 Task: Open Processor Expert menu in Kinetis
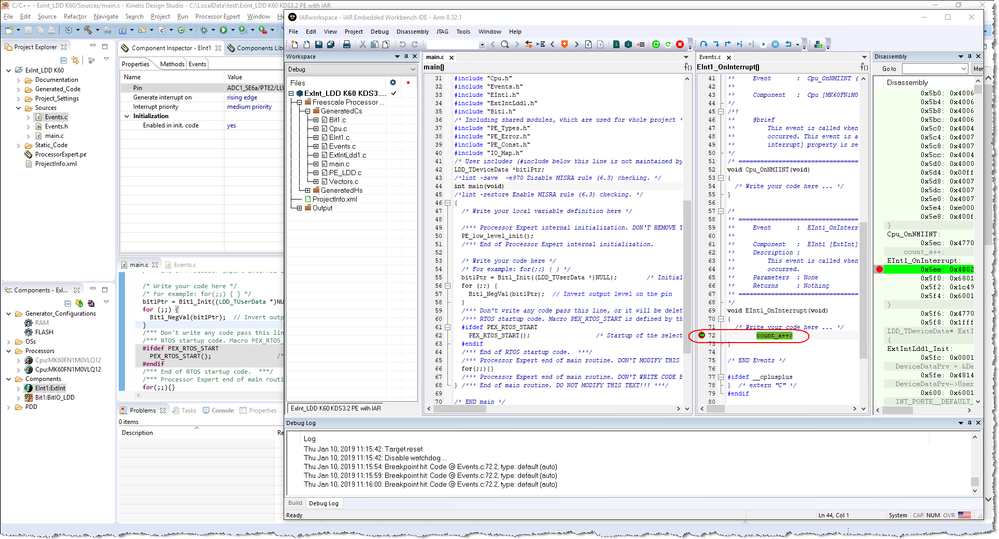[x=217, y=16]
